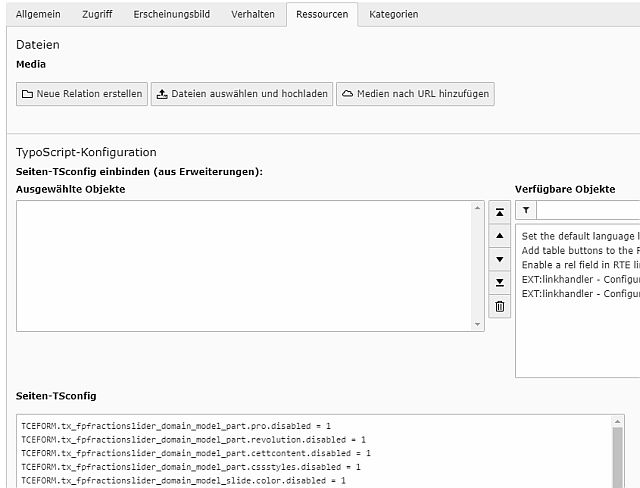The height and width of the screenshot is (488, 640).
Task: Select 'Set the default language' entry
Action: coord(580,236)
